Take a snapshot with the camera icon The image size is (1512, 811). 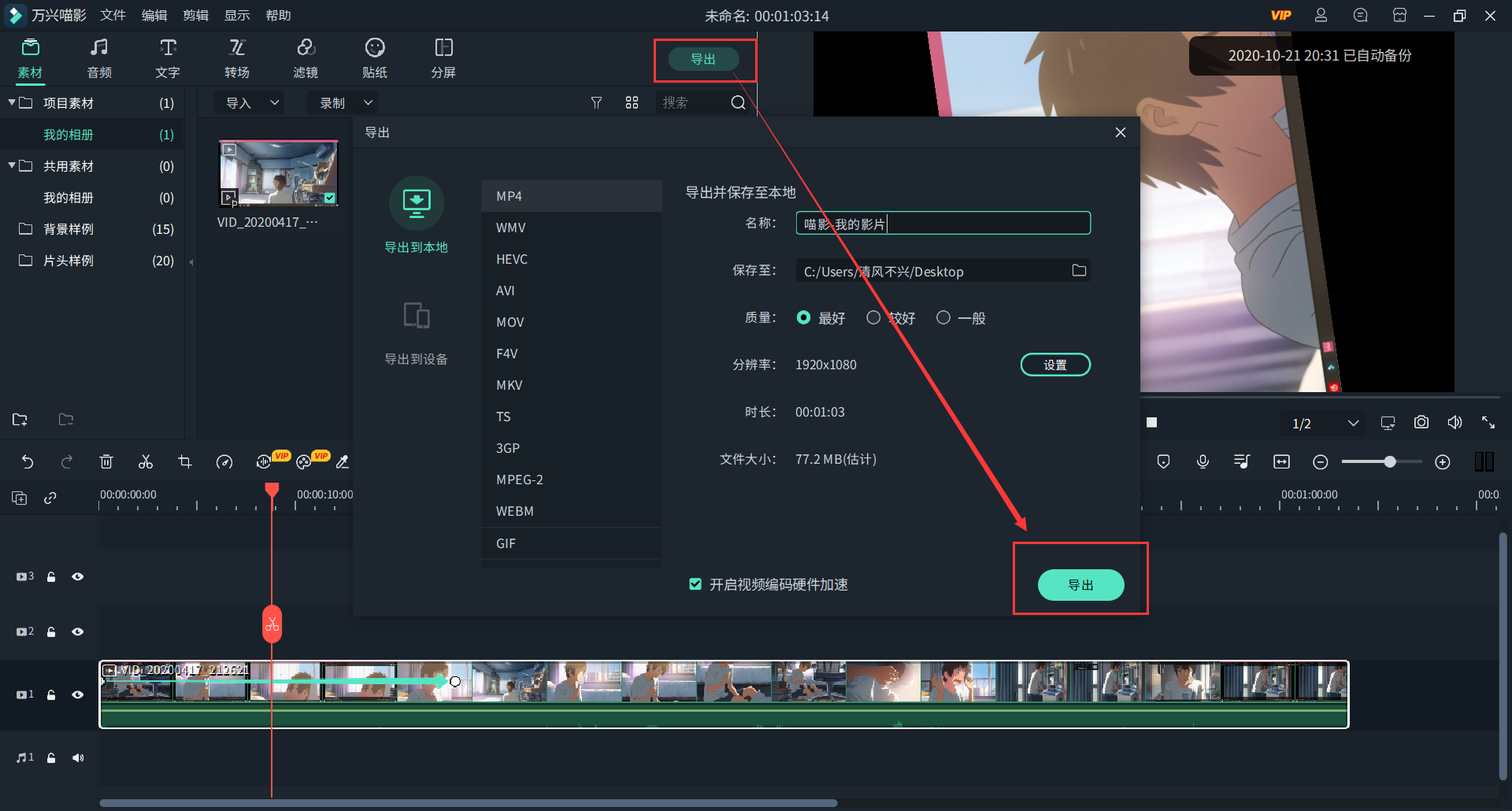[x=1421, y=422]
